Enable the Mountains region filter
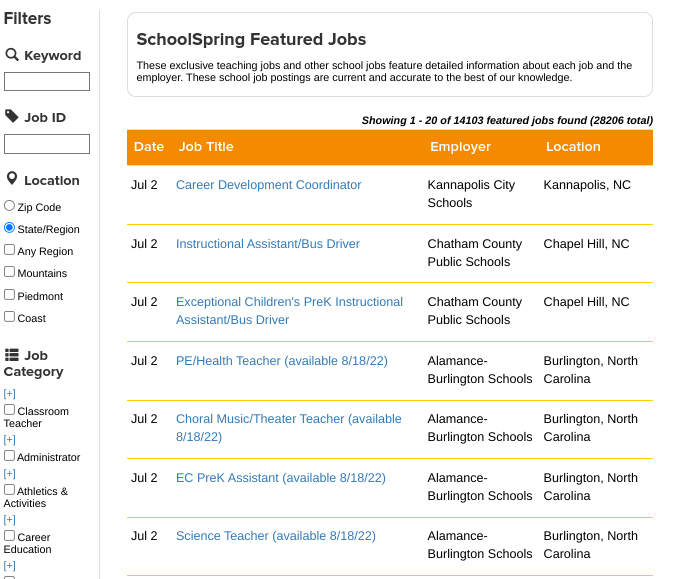This screenshot has height=579, width=681. click(x=10, y=272)
